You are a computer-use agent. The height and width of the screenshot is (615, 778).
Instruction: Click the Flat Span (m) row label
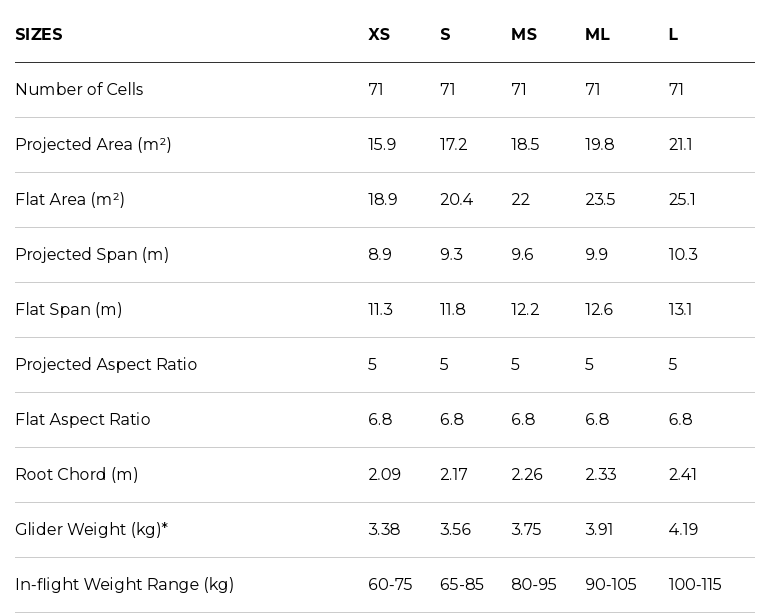click(69, 310)
